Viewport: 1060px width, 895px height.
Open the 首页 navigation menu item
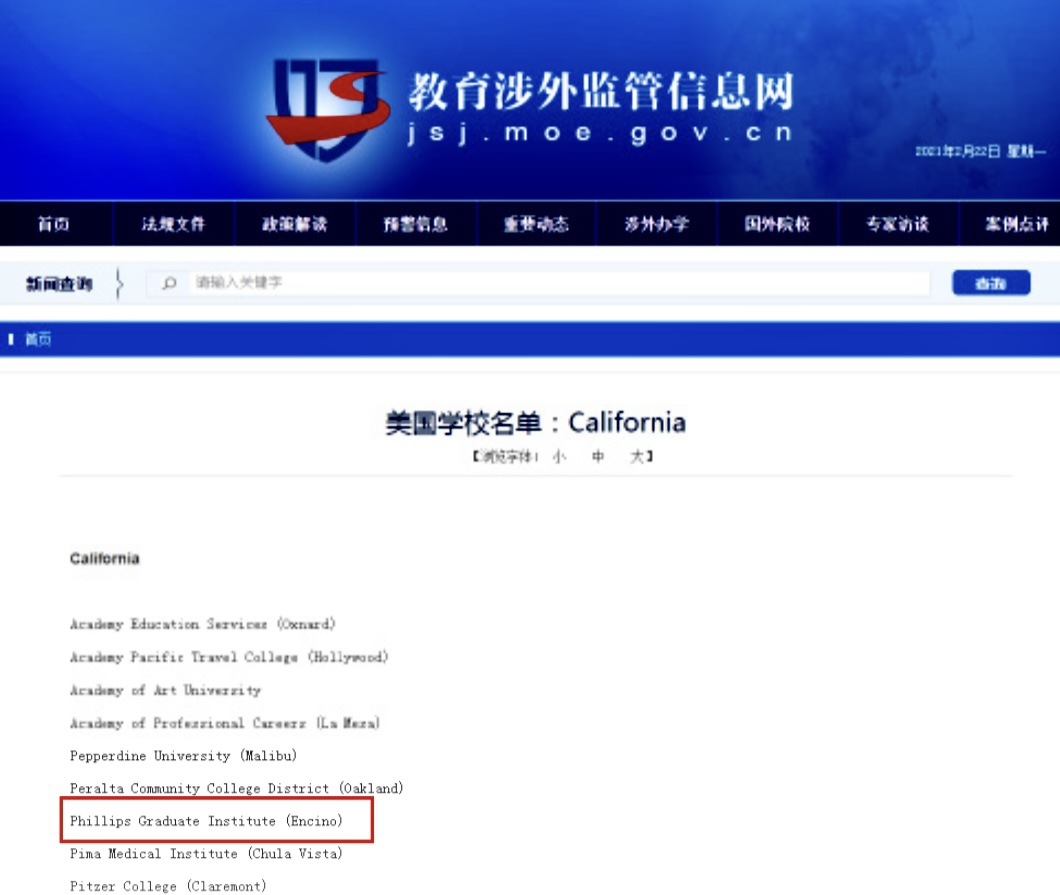point(53,224)
